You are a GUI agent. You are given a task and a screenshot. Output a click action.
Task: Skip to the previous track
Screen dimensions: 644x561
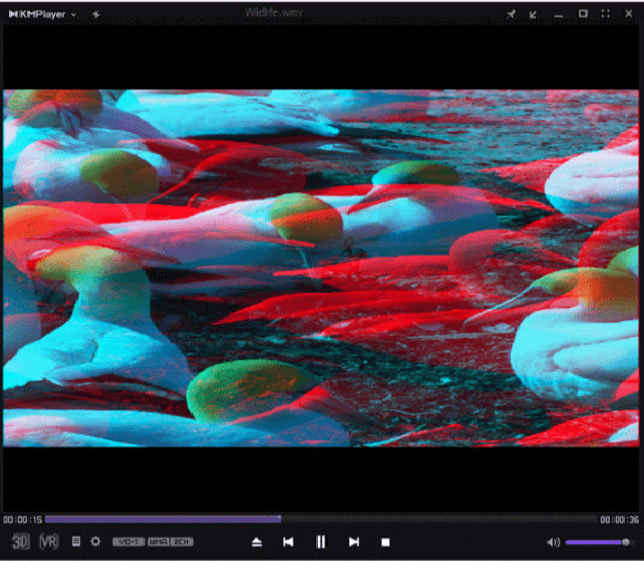point(288,542)
